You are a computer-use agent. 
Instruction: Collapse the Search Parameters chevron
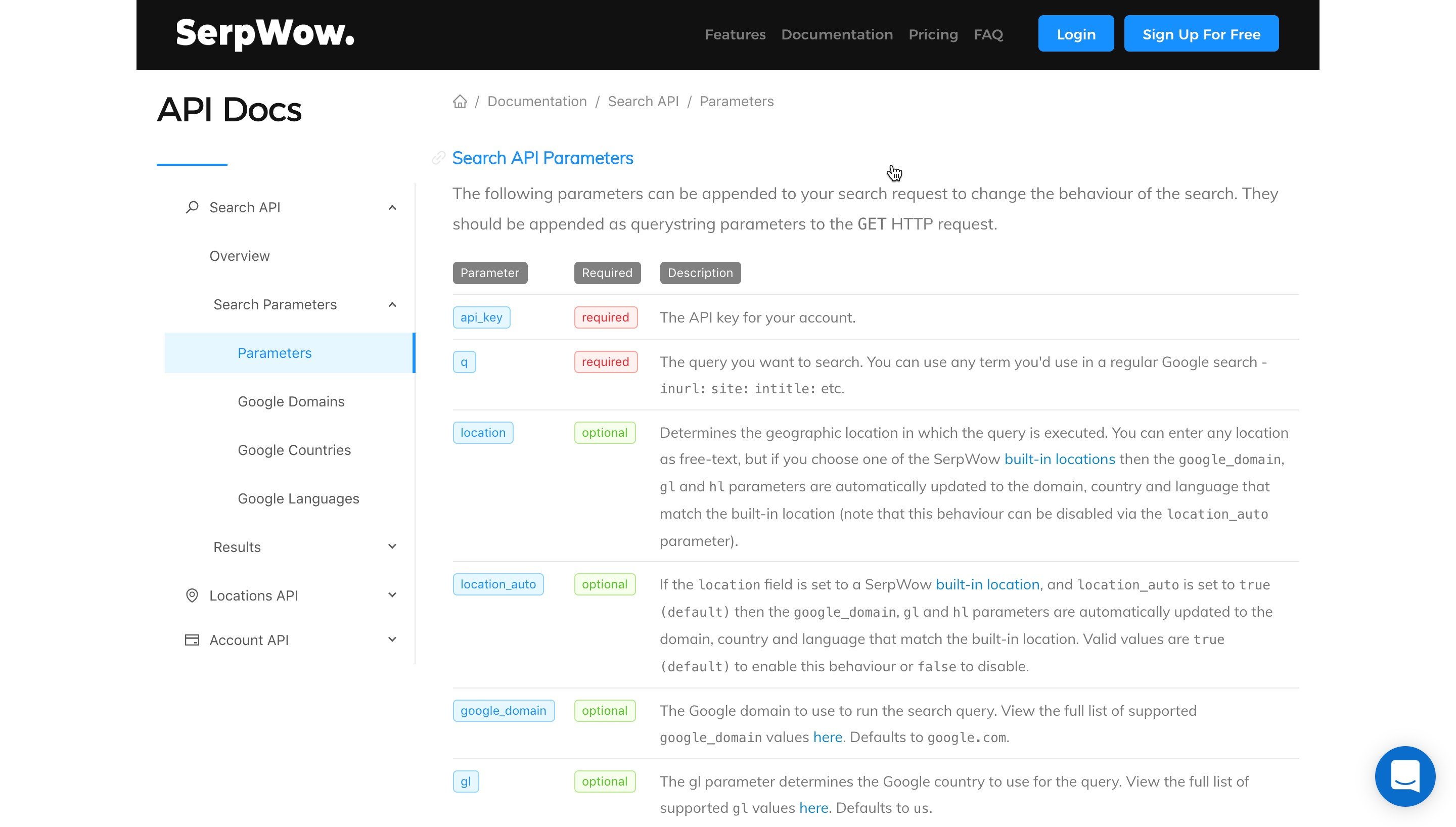pyautogui.click(x=392, y=304)
